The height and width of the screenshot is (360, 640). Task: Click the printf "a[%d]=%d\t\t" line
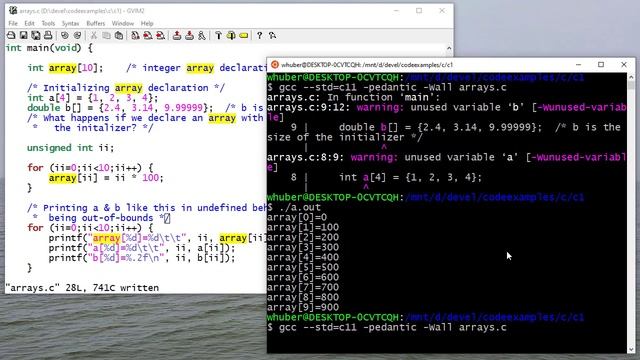click(x=142, y=248)
